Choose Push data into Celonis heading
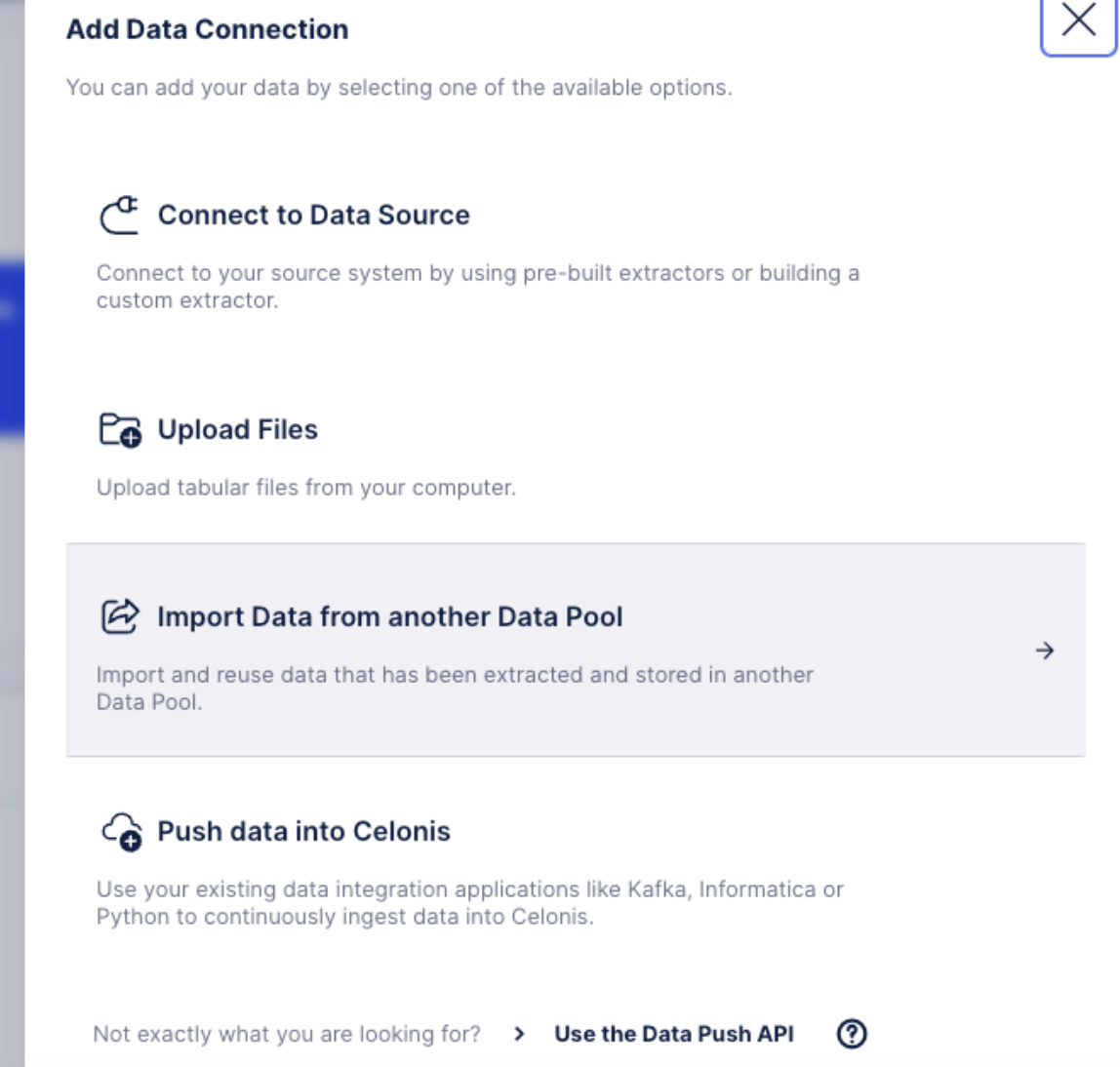The height and width of the screenshot is (1067, 1120). [303, 832]
